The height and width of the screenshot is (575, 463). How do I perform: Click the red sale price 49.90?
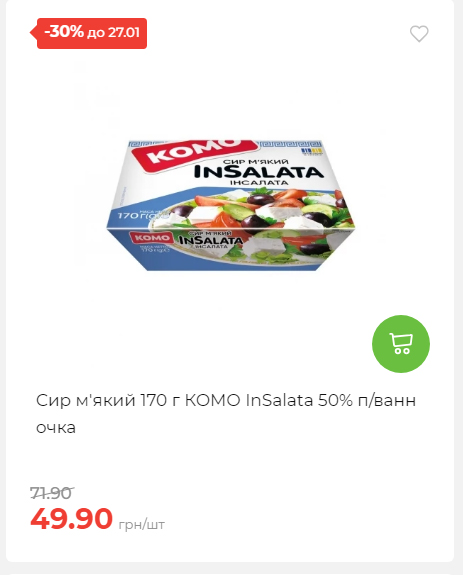(71, 519)
